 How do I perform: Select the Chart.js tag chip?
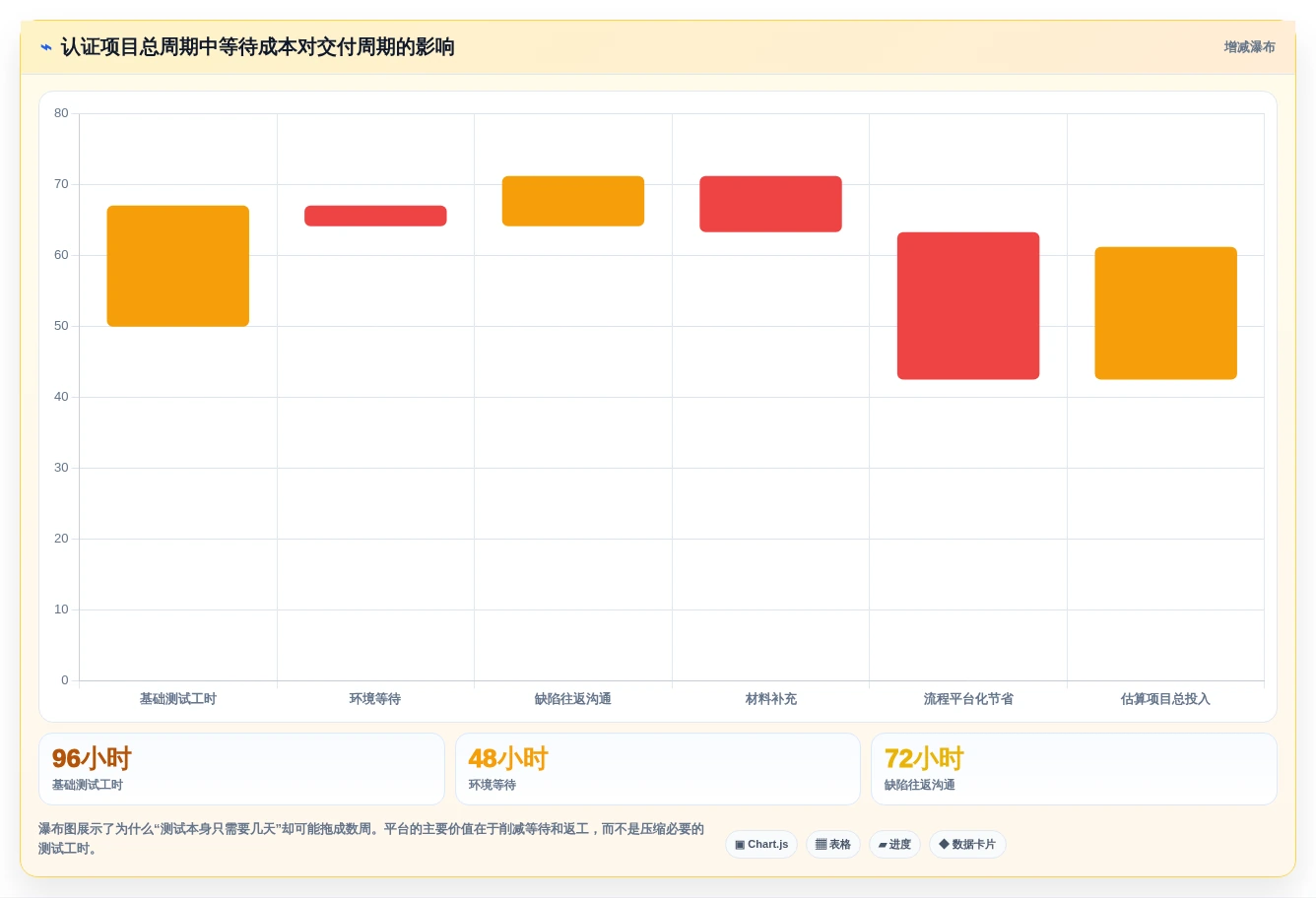tap(761, 845)
